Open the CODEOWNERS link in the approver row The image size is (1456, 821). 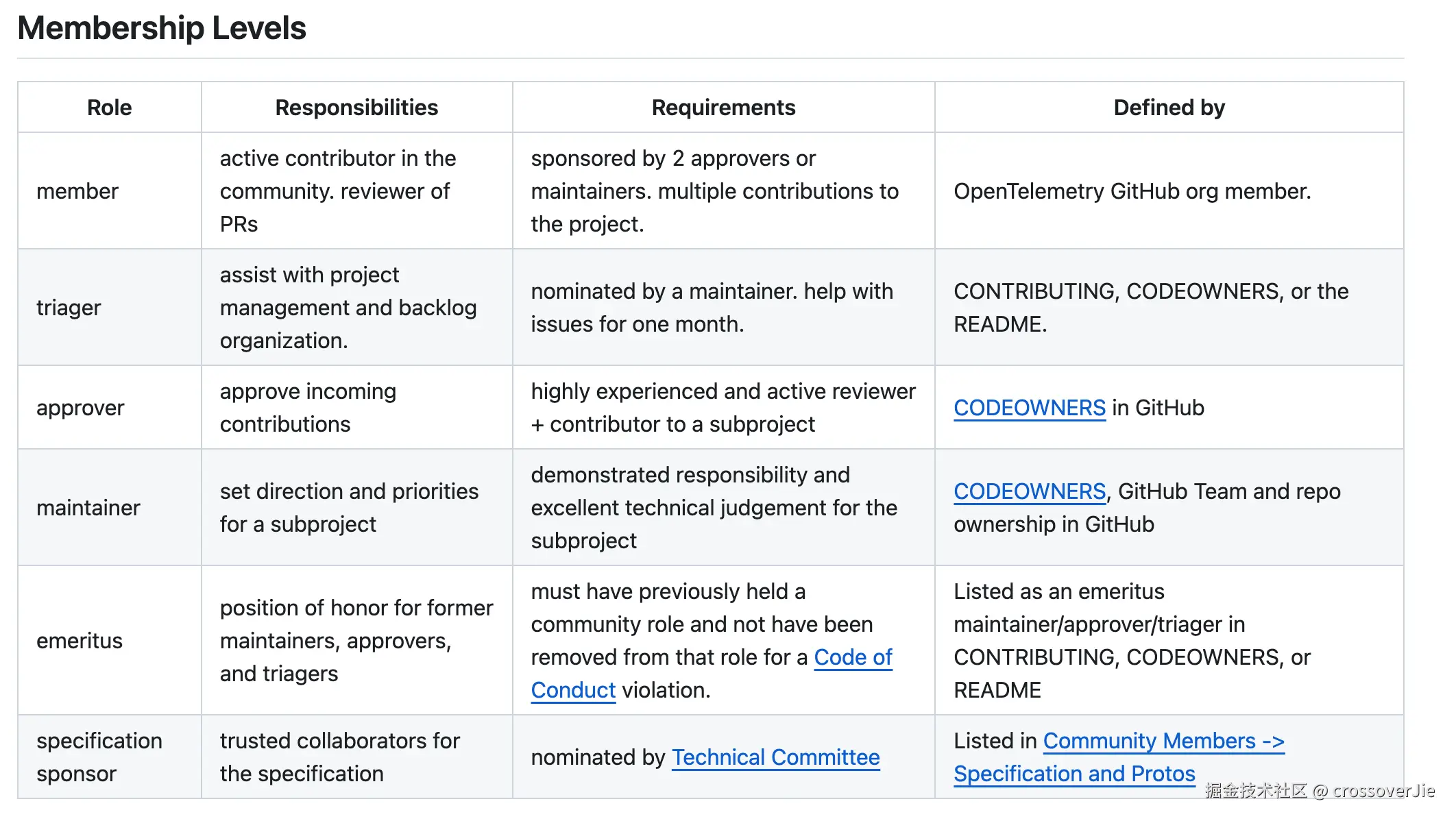[1029, 408]
